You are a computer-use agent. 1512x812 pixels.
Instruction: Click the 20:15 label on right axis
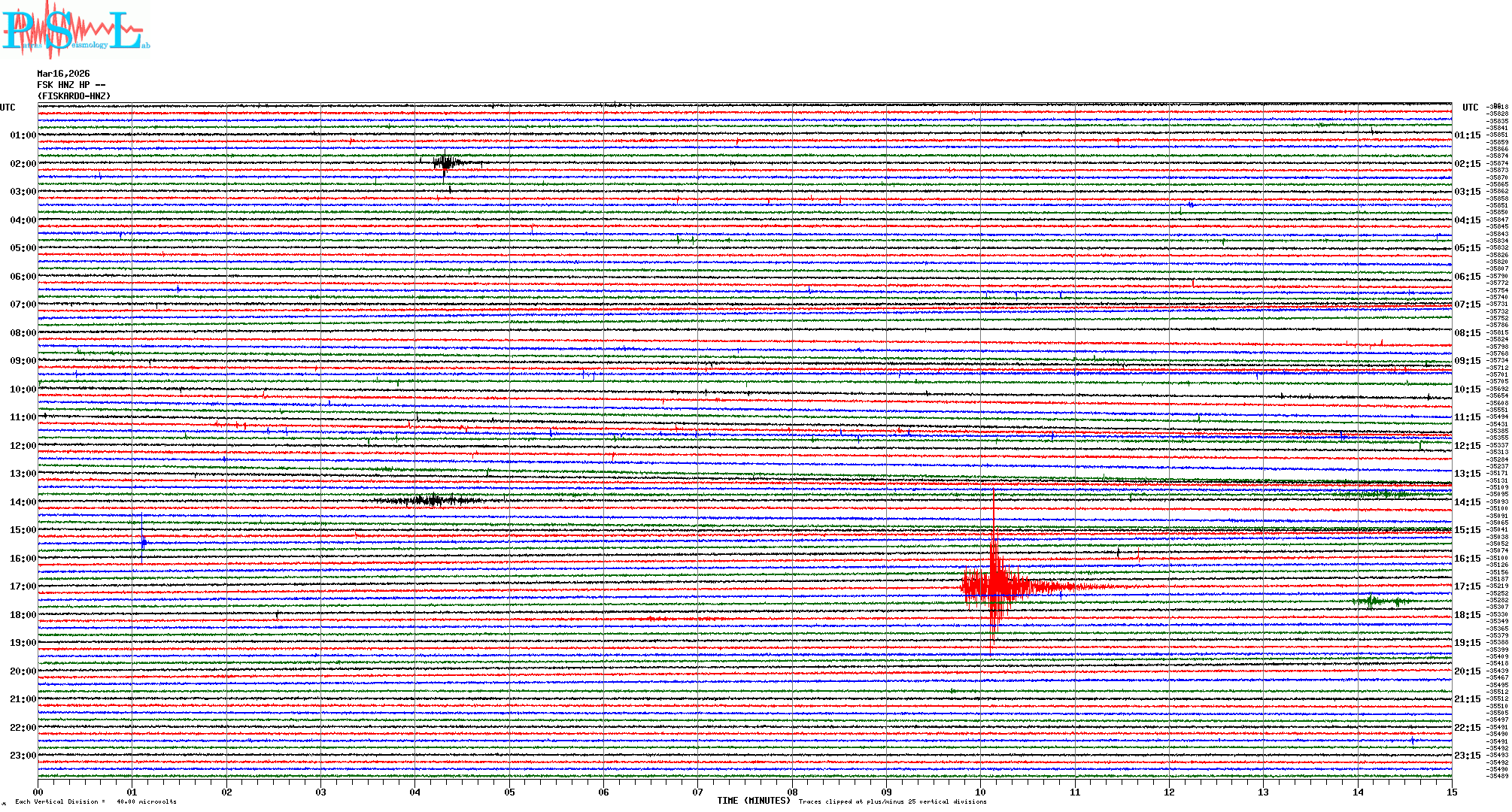coord(1467,671)
